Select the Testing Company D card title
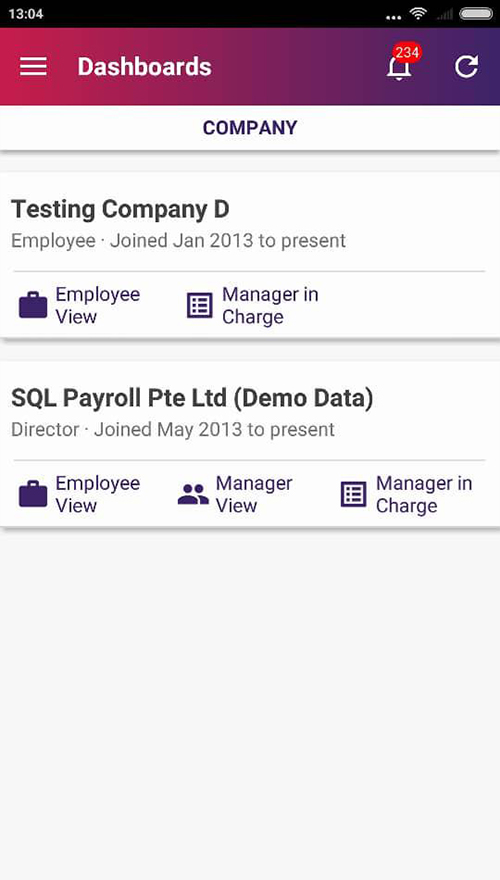This screenshot has height=880, width=500. point(120,209)
